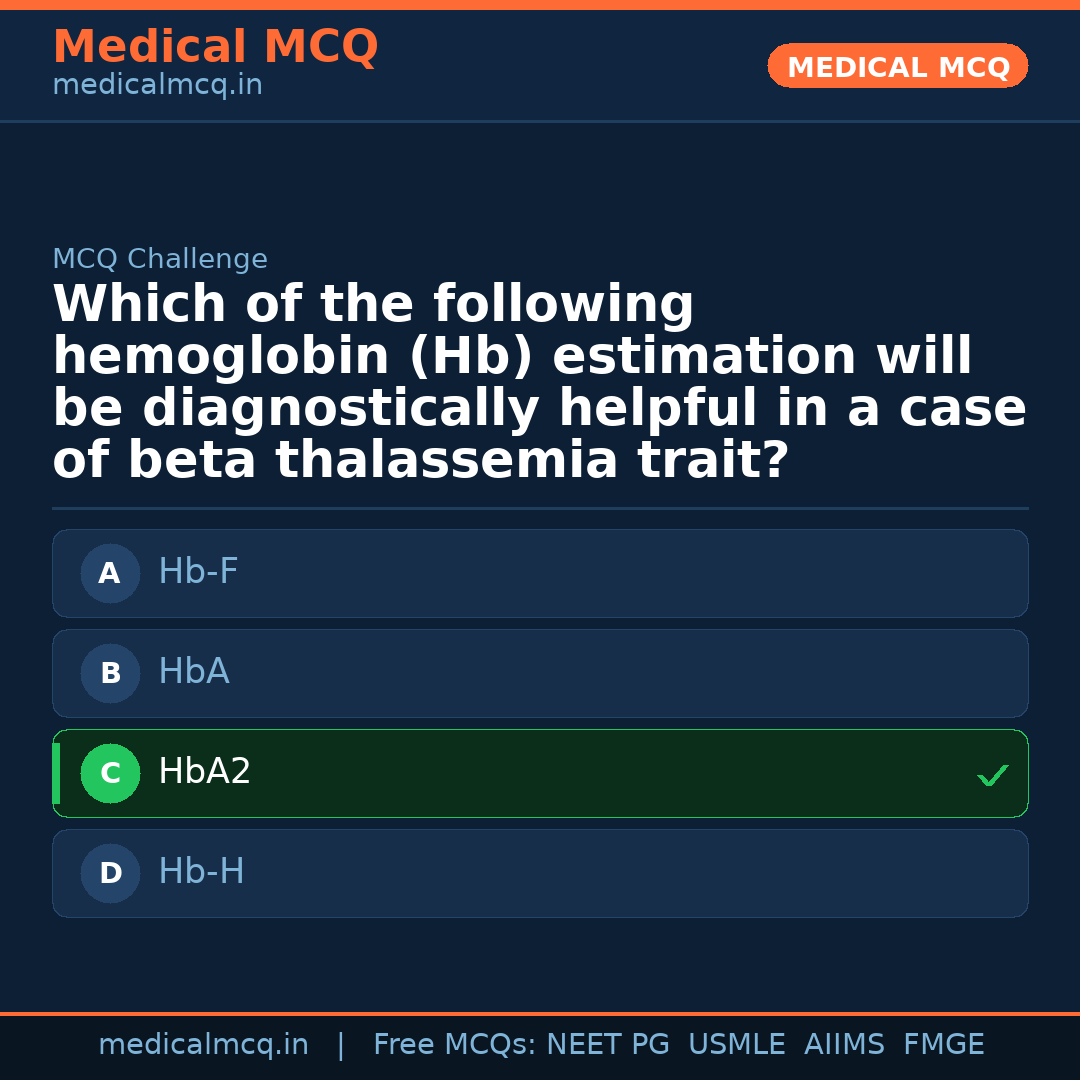This screenshot has width=1080, height=1080.
Task: Click the USMLE footer text
Action: tap(737, 1045)
